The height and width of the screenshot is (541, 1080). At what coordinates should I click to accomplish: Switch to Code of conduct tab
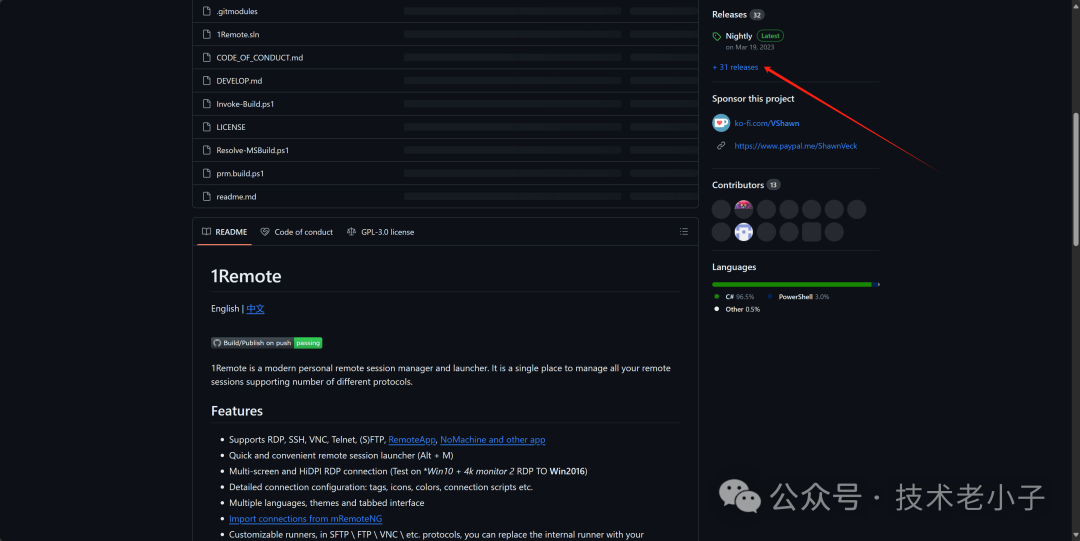[x=297, y=232]
